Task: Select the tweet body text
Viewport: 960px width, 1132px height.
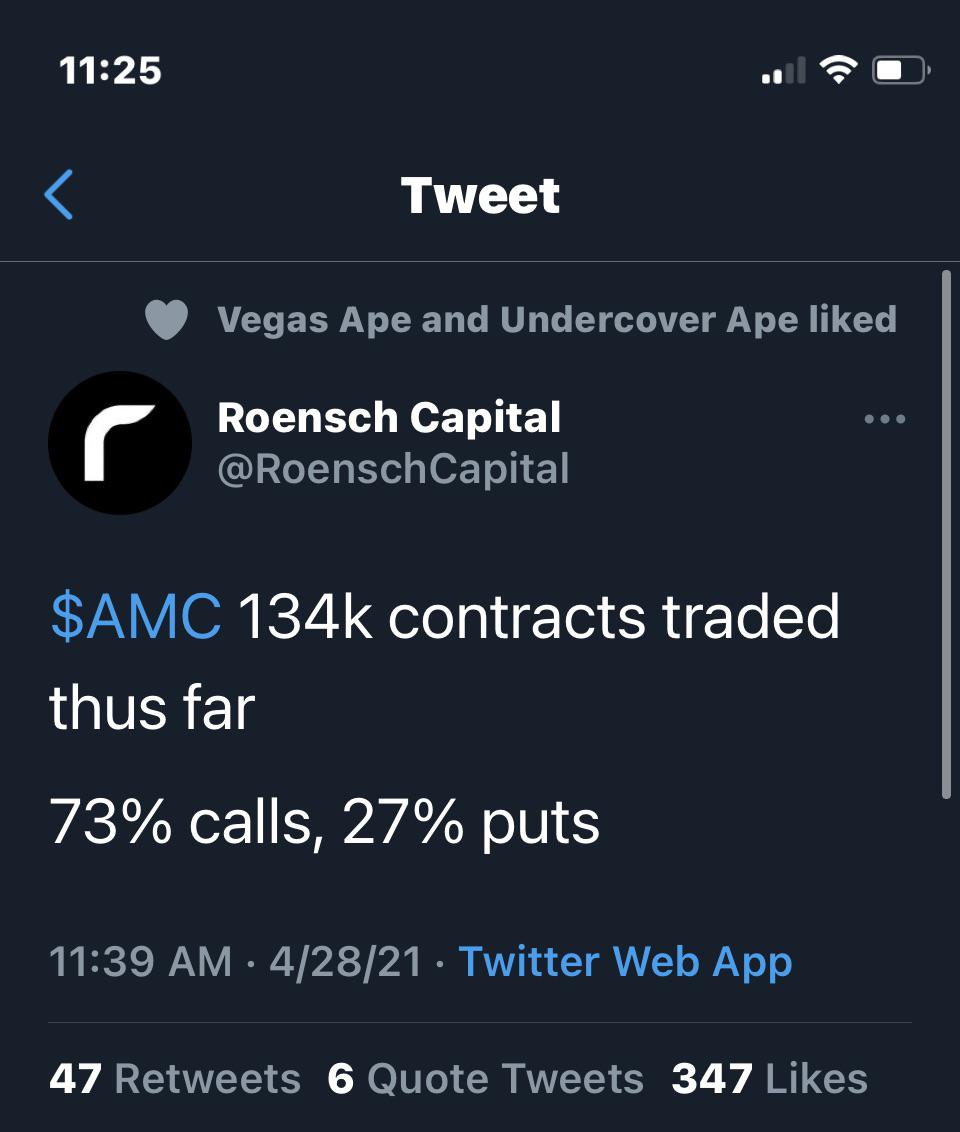Action: pyautogui.click(x=450, y=710)
